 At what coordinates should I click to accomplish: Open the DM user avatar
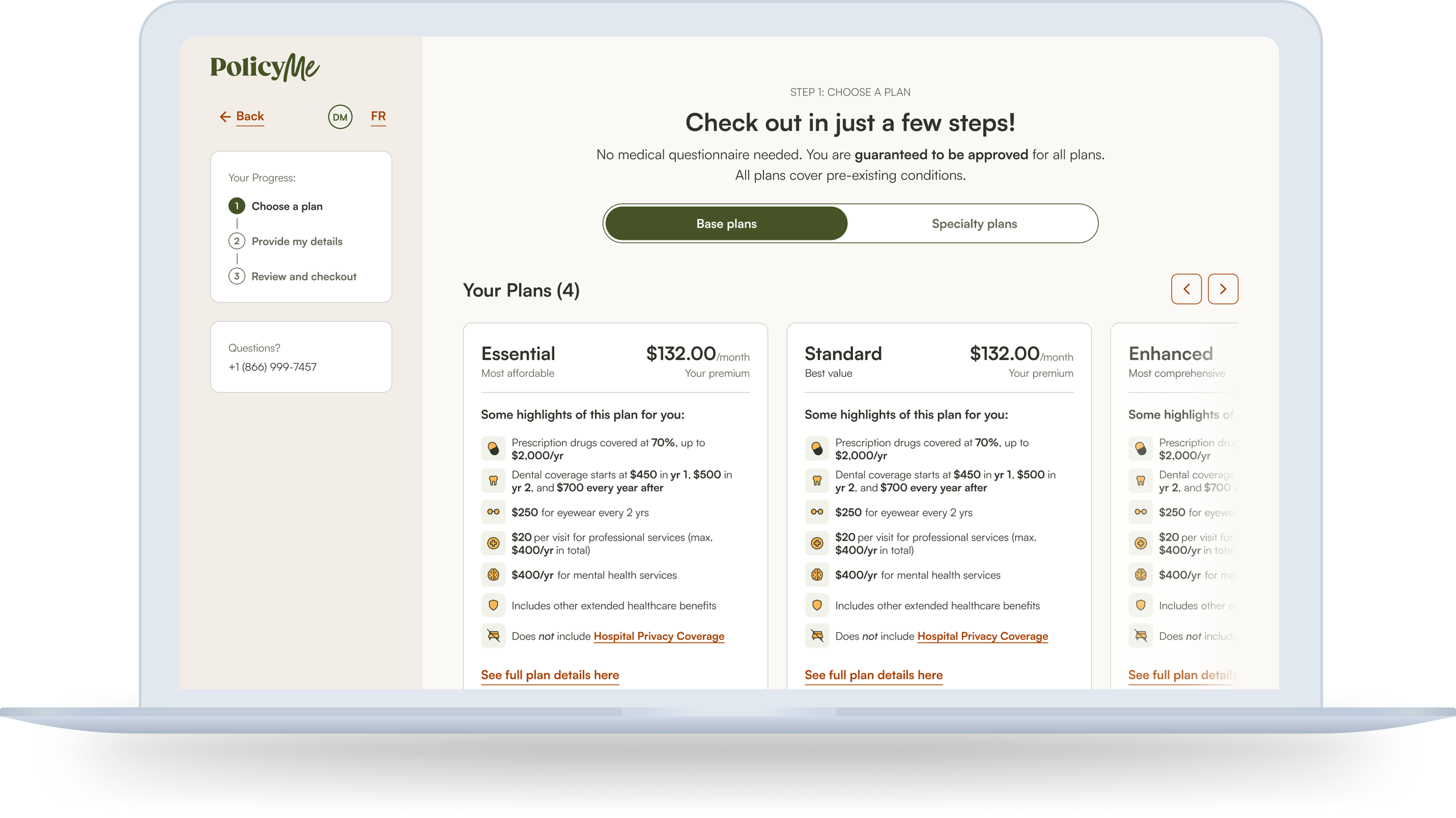click(340, 117)
